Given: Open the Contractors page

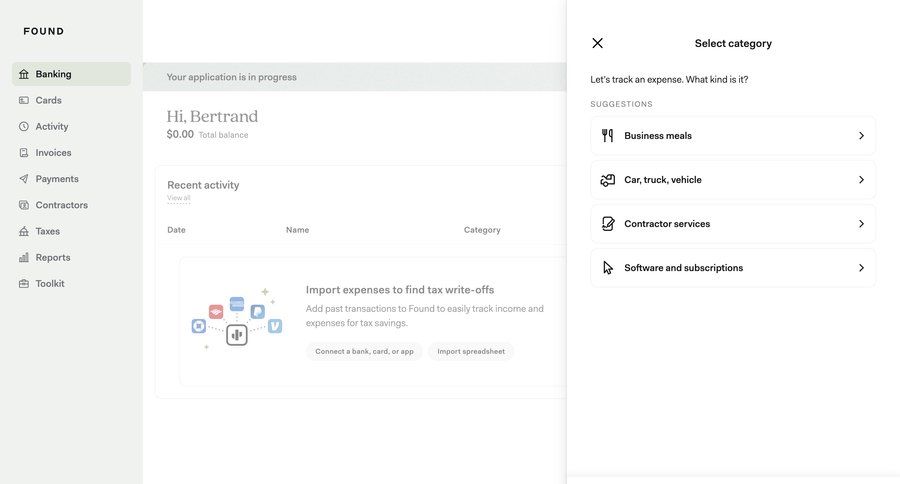Looking at the screenshot, I should tap(71, 205).
